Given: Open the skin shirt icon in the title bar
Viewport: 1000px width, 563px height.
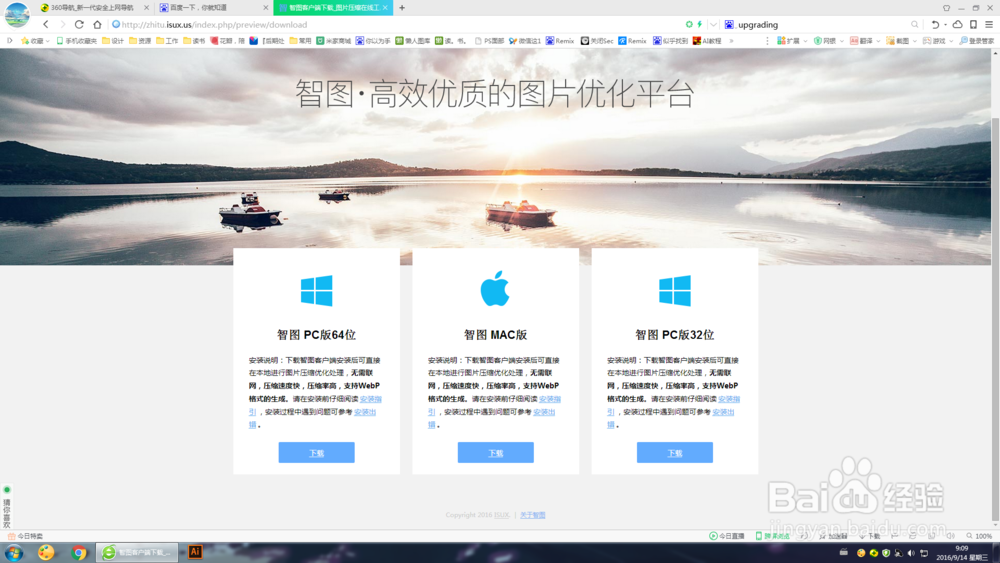Looking at the screenshot, I should click(946, 8).
